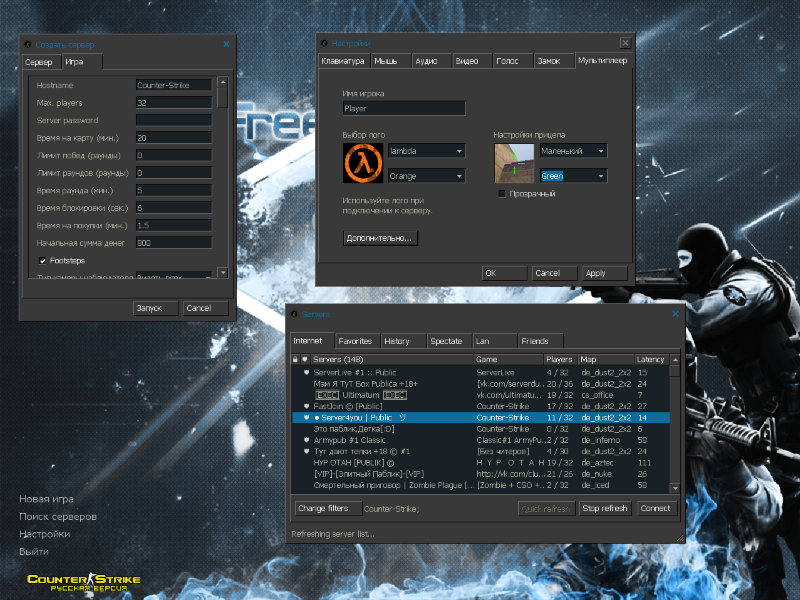Click the Half-Life icon in Servers title bar
Screen dimensions: 800x600
[x=294, y=314]
